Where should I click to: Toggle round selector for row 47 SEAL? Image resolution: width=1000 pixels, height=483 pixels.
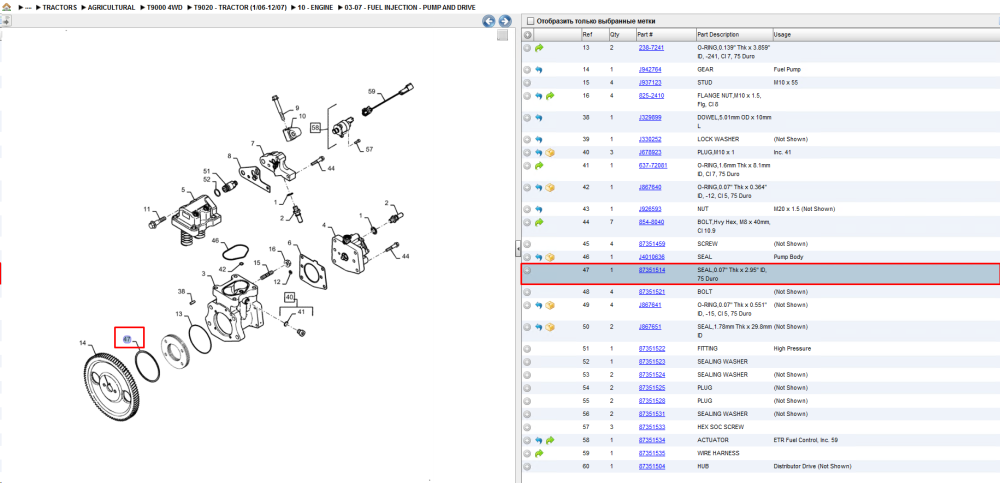(x=527, y=270)
